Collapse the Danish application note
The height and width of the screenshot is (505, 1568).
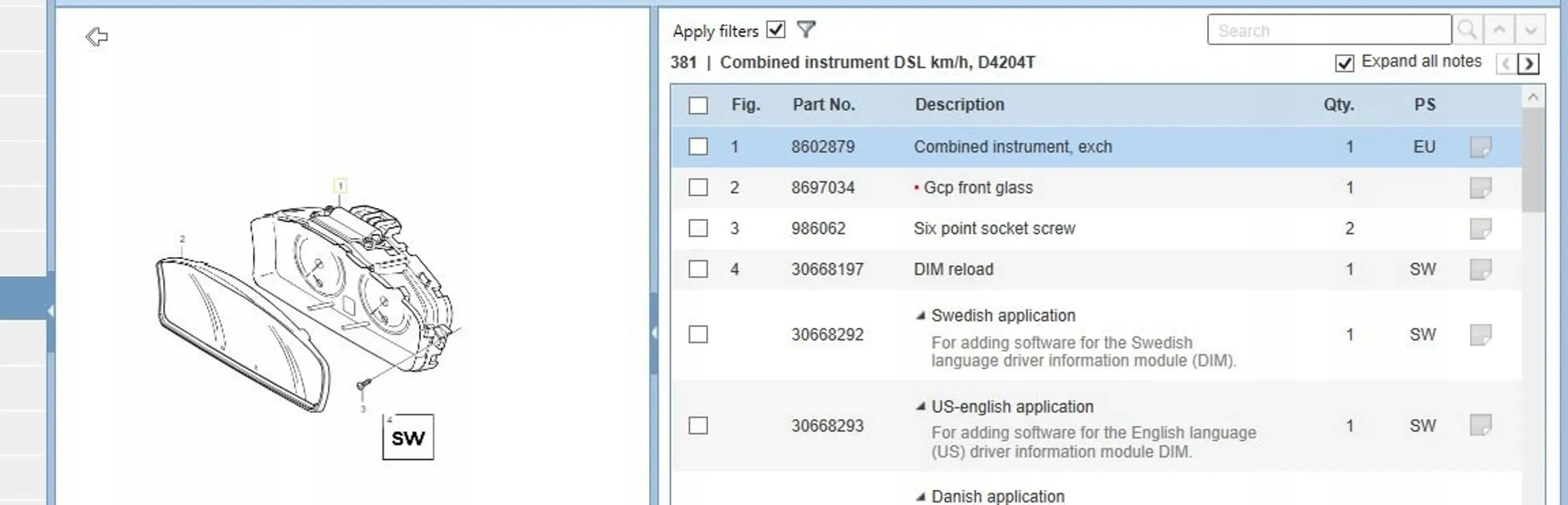(x=920, y=496)
